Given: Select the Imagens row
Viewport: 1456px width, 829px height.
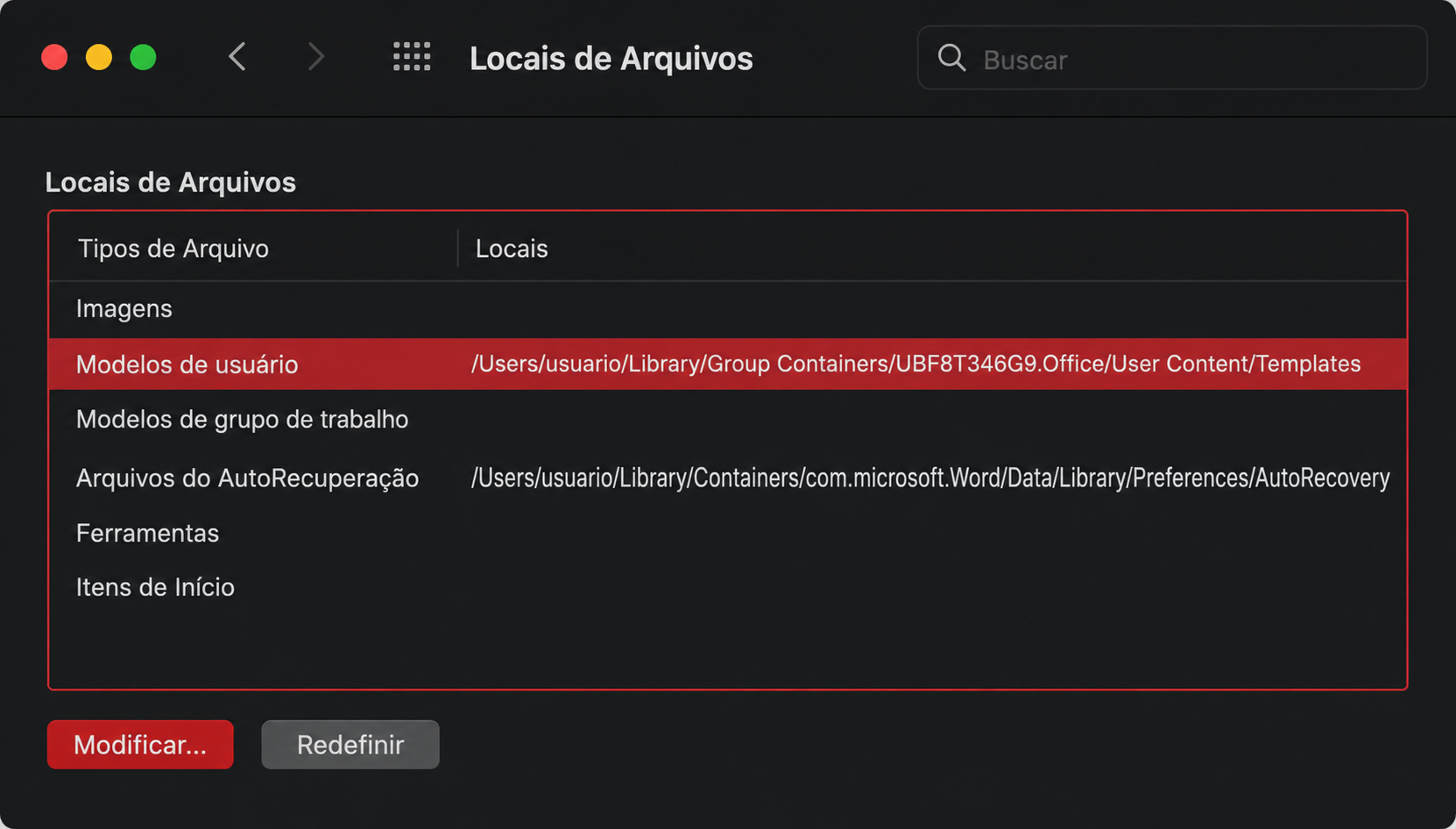Looking at the screenshot, I should click(x=728, y=309).
